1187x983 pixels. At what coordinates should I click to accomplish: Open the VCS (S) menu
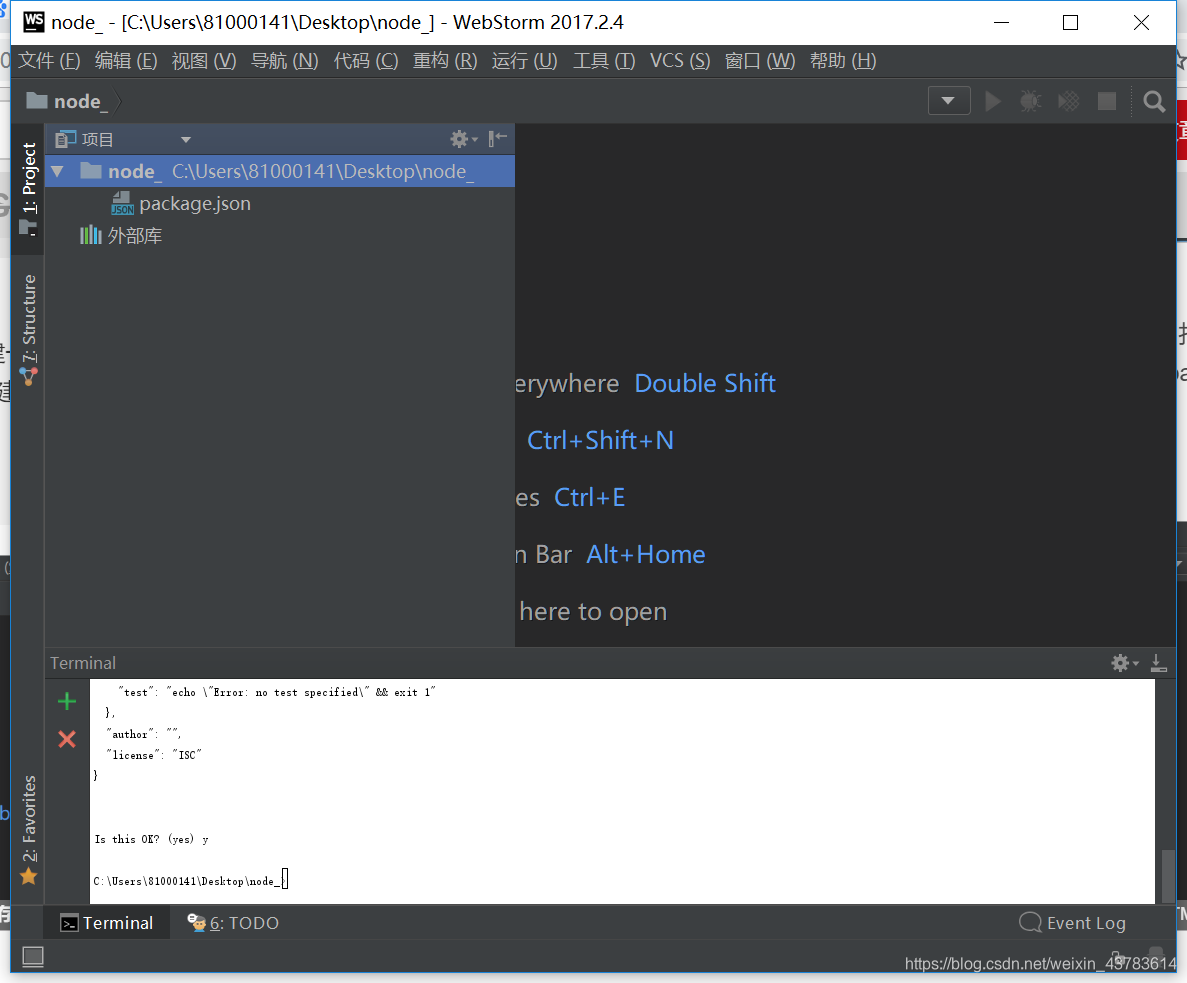pos(680,61)
